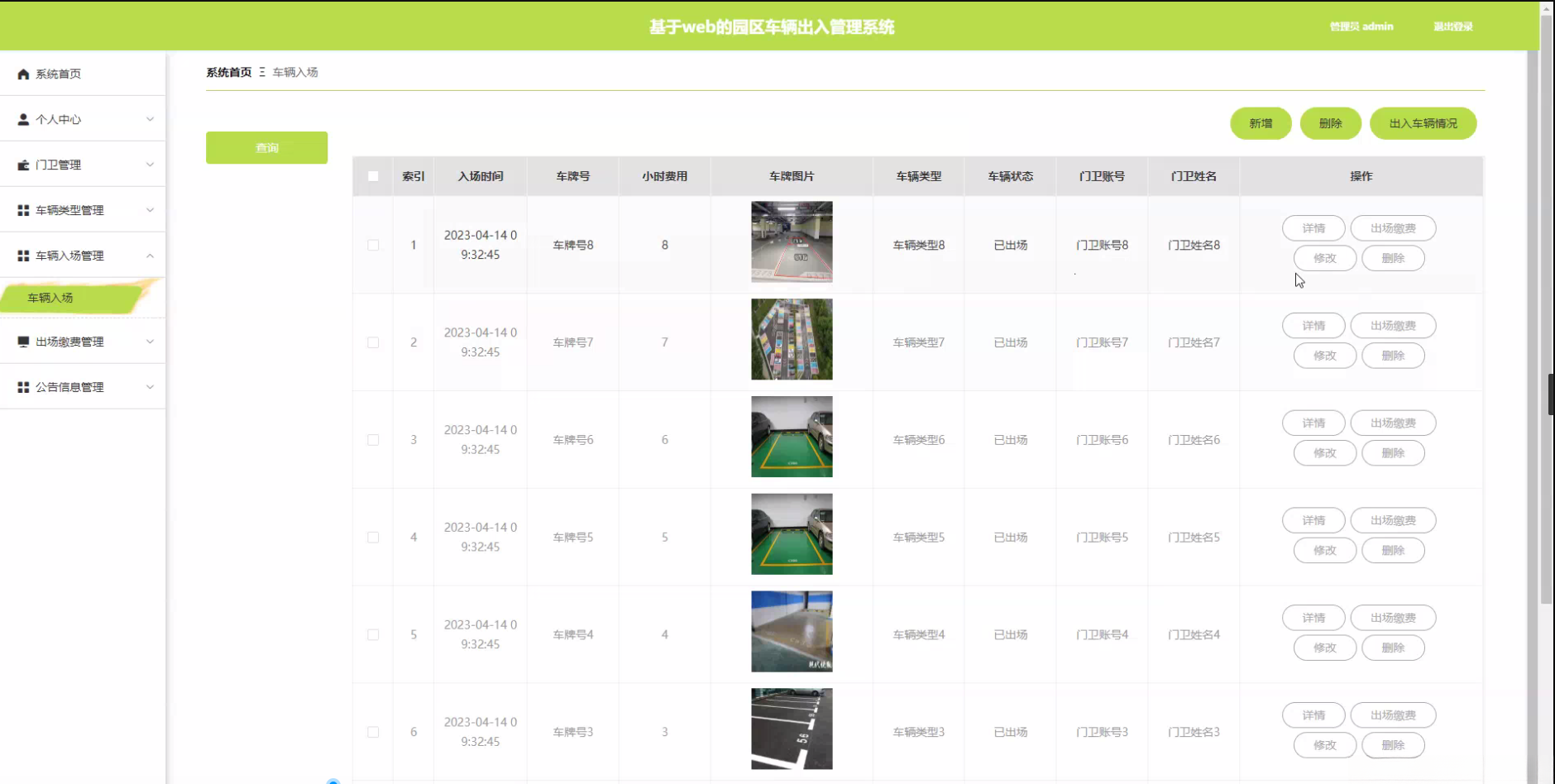Click 出场缴费 for 车牌号7 row
Image resolution: width=1555 pixels, height=784 pixels.
coord(1393,326)
